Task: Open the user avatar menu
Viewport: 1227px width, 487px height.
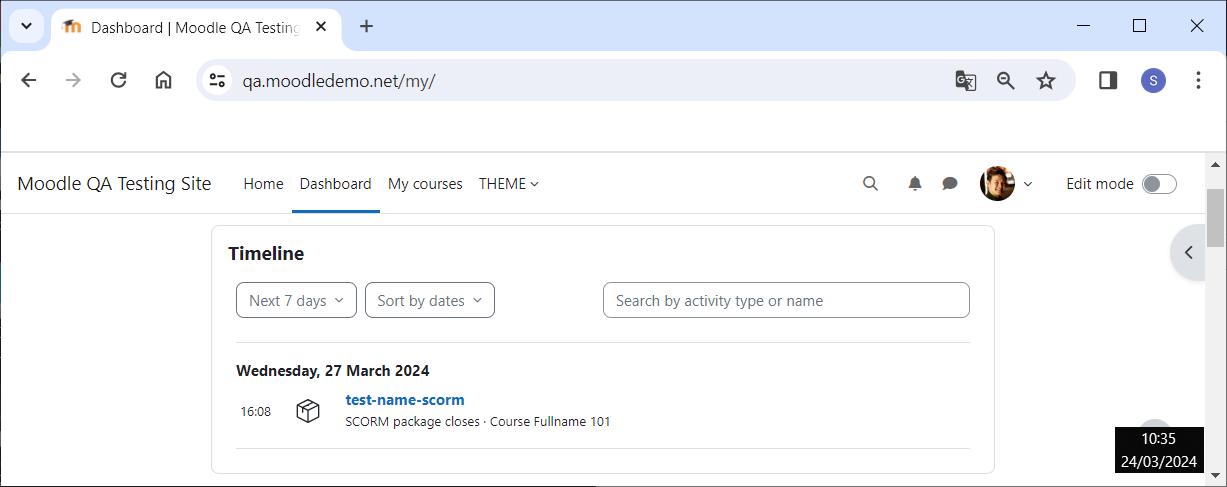Action: click(x=1006, y=184)
